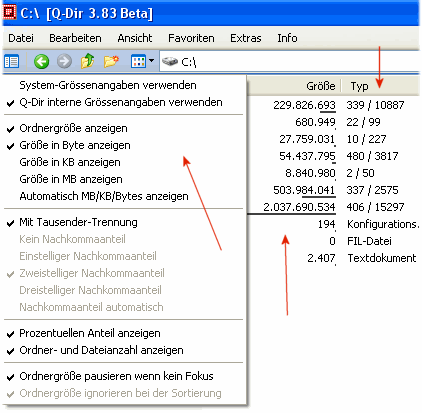
Task: Toggle the tree view panel icon
Action: [x=12, y=62]
